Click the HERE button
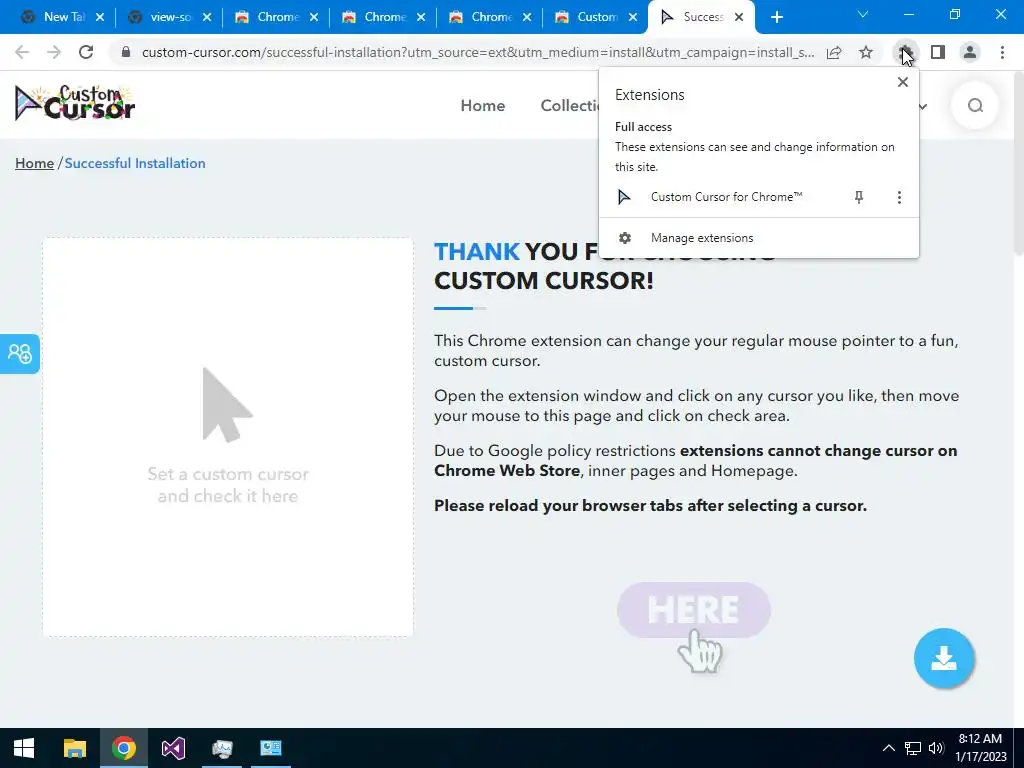Screen dimensions: 1024x768 [x=694, y=610]
